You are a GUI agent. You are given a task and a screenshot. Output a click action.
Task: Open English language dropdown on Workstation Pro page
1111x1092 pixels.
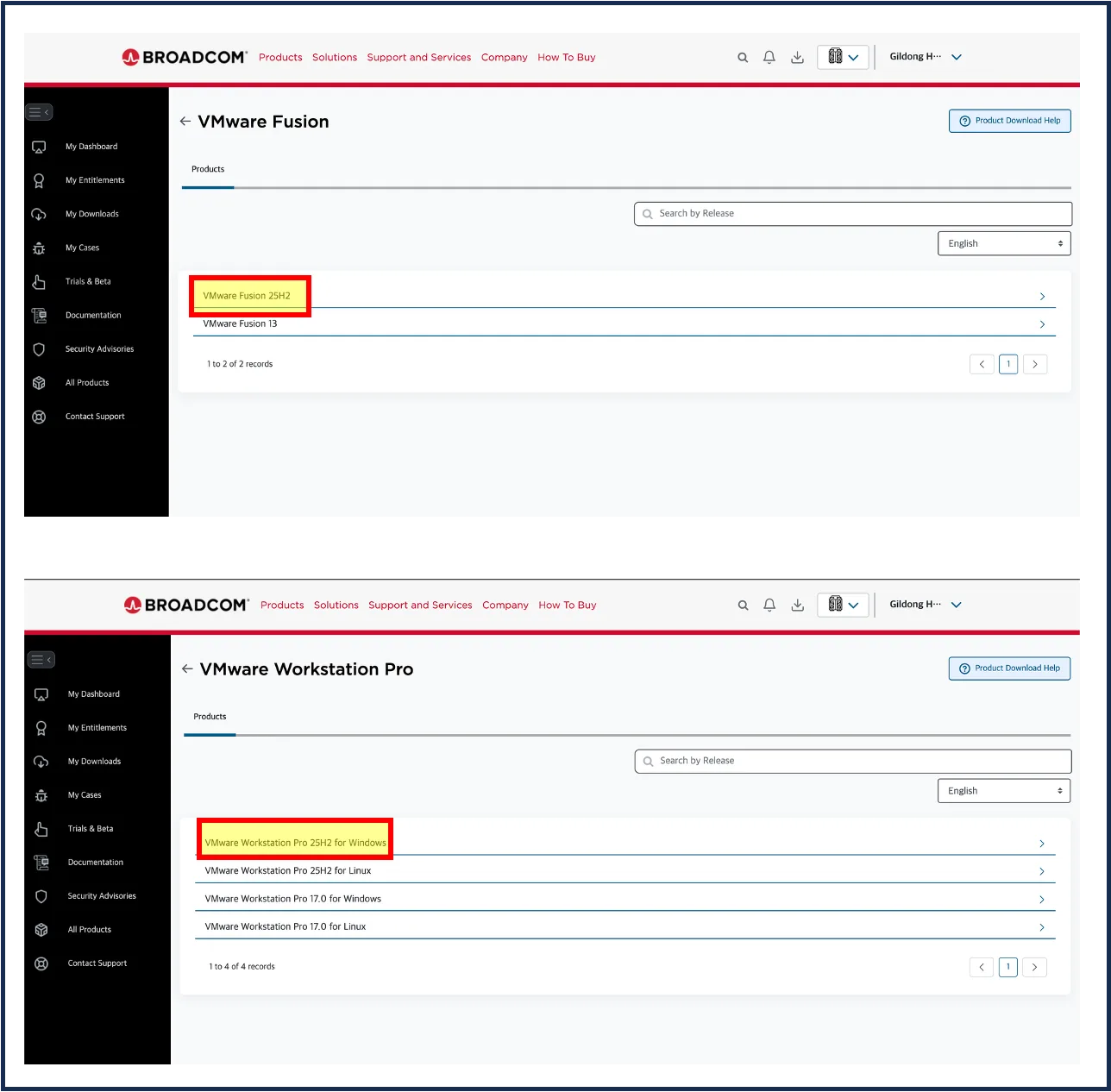[x=1004, y=791]
